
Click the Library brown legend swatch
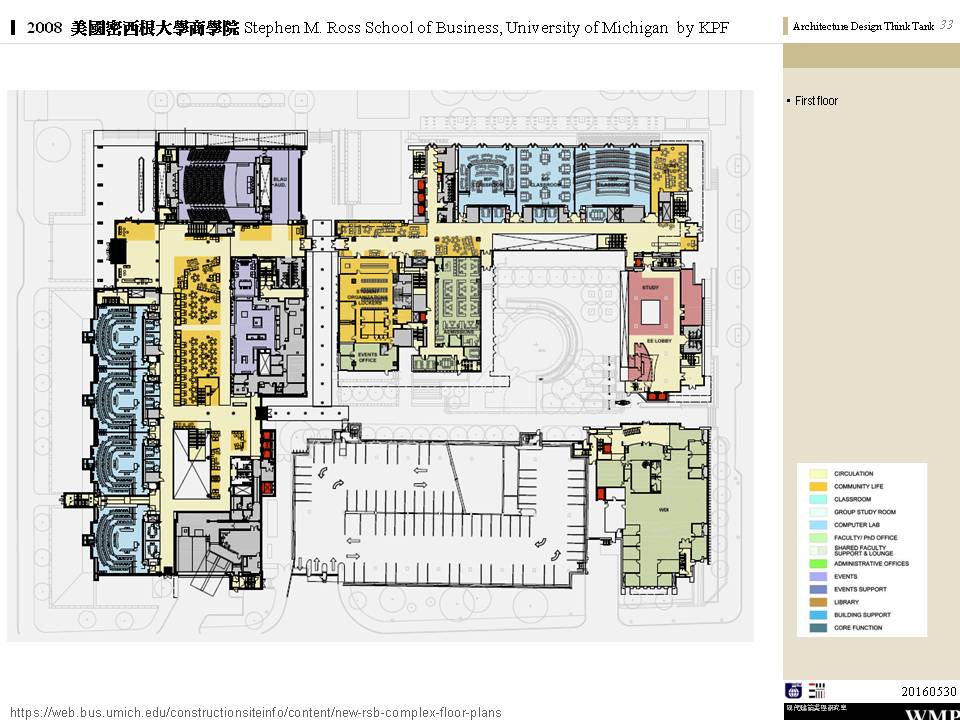click(816, 602)
